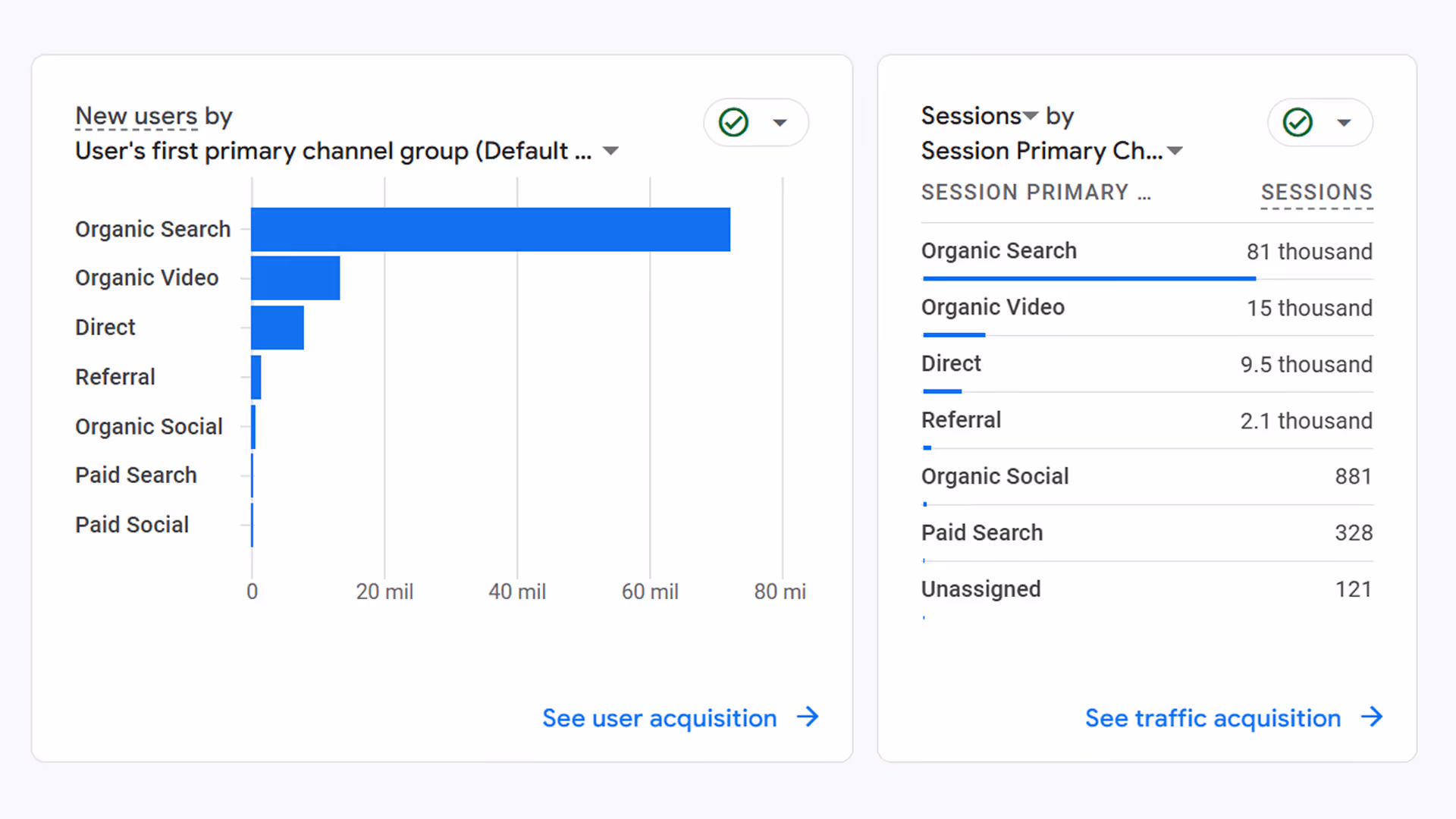Screen dimensions: 1456x819
Task: Click the dotted-underline New users metric label
Action: (x=136, y=115)
